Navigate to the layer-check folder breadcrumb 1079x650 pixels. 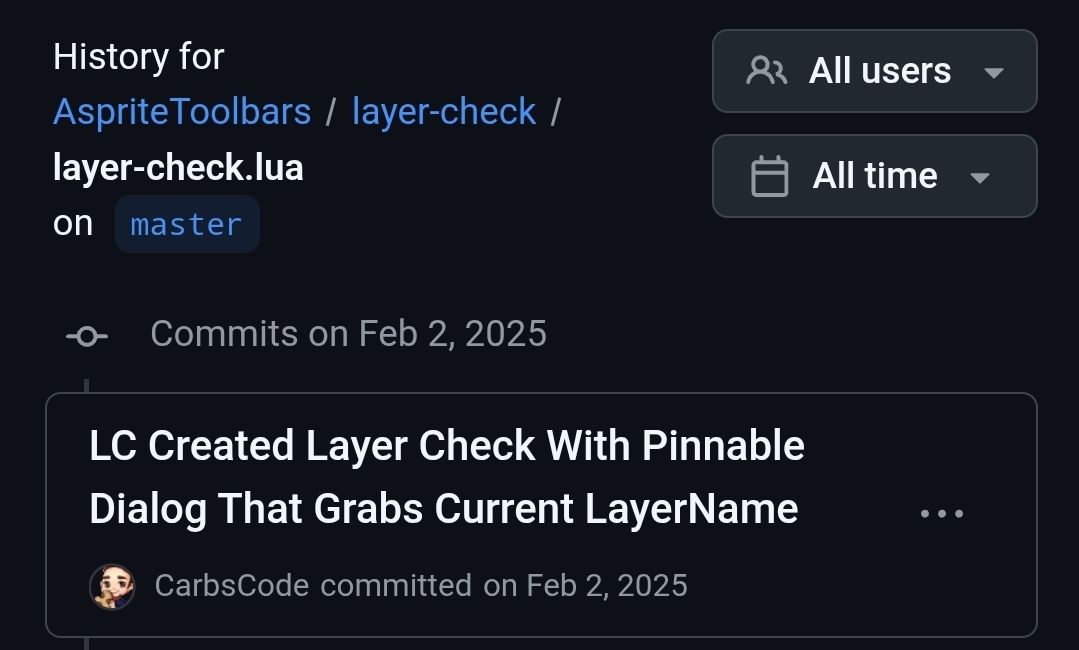tap(444, 112)
